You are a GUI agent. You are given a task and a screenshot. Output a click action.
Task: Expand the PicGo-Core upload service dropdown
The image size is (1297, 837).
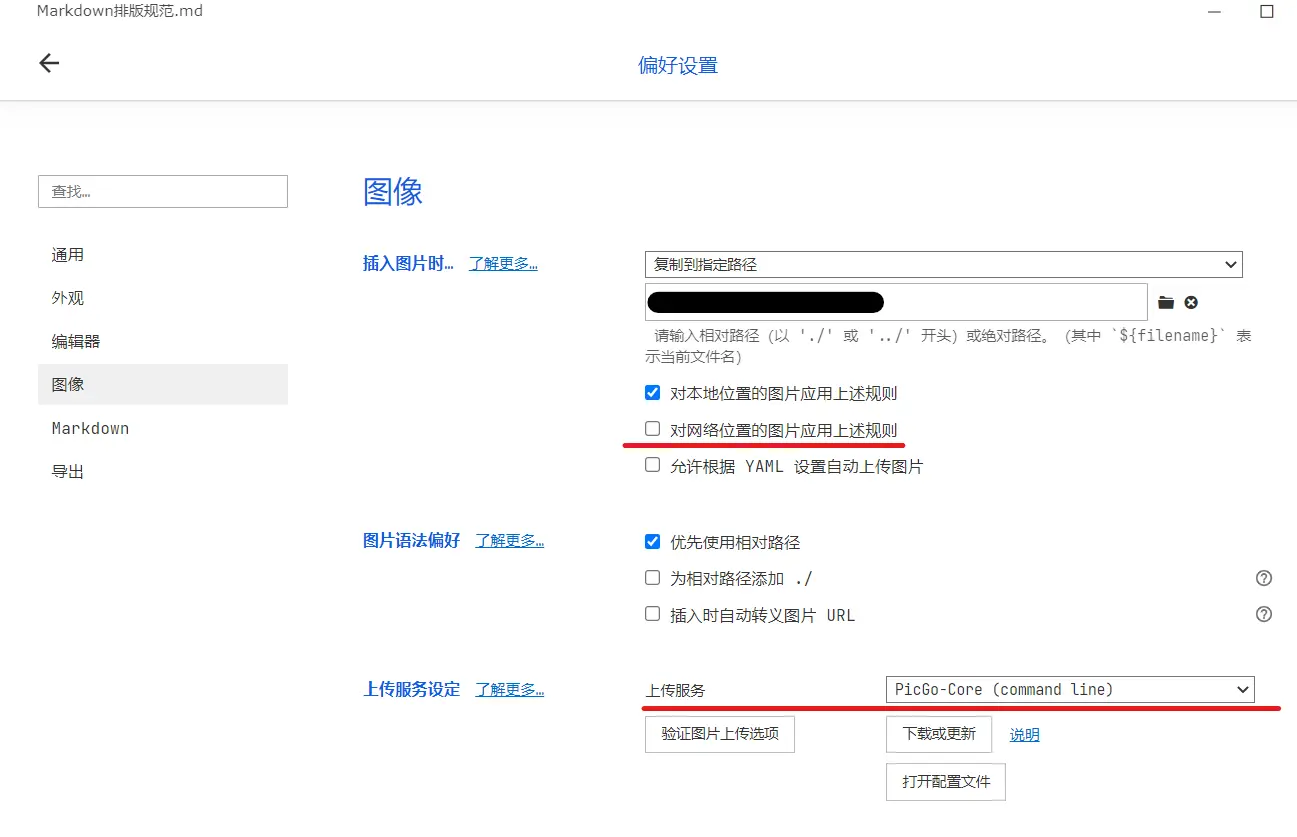point(1070,689)
